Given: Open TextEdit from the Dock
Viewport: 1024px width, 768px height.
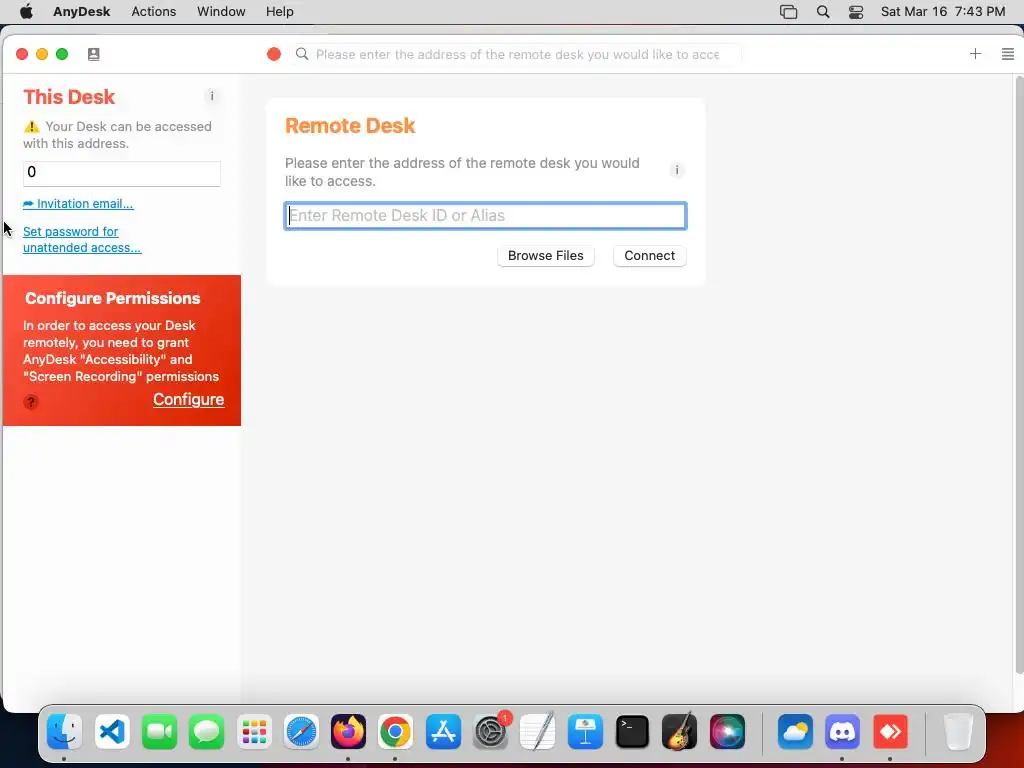Looking at the screenshot, I should pos(537,731).
